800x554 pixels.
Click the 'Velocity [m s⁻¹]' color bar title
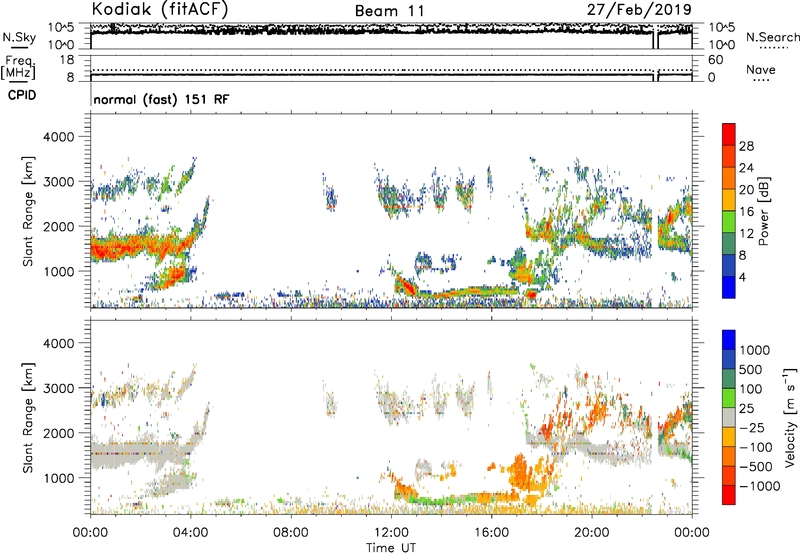(x=790, y=417)
